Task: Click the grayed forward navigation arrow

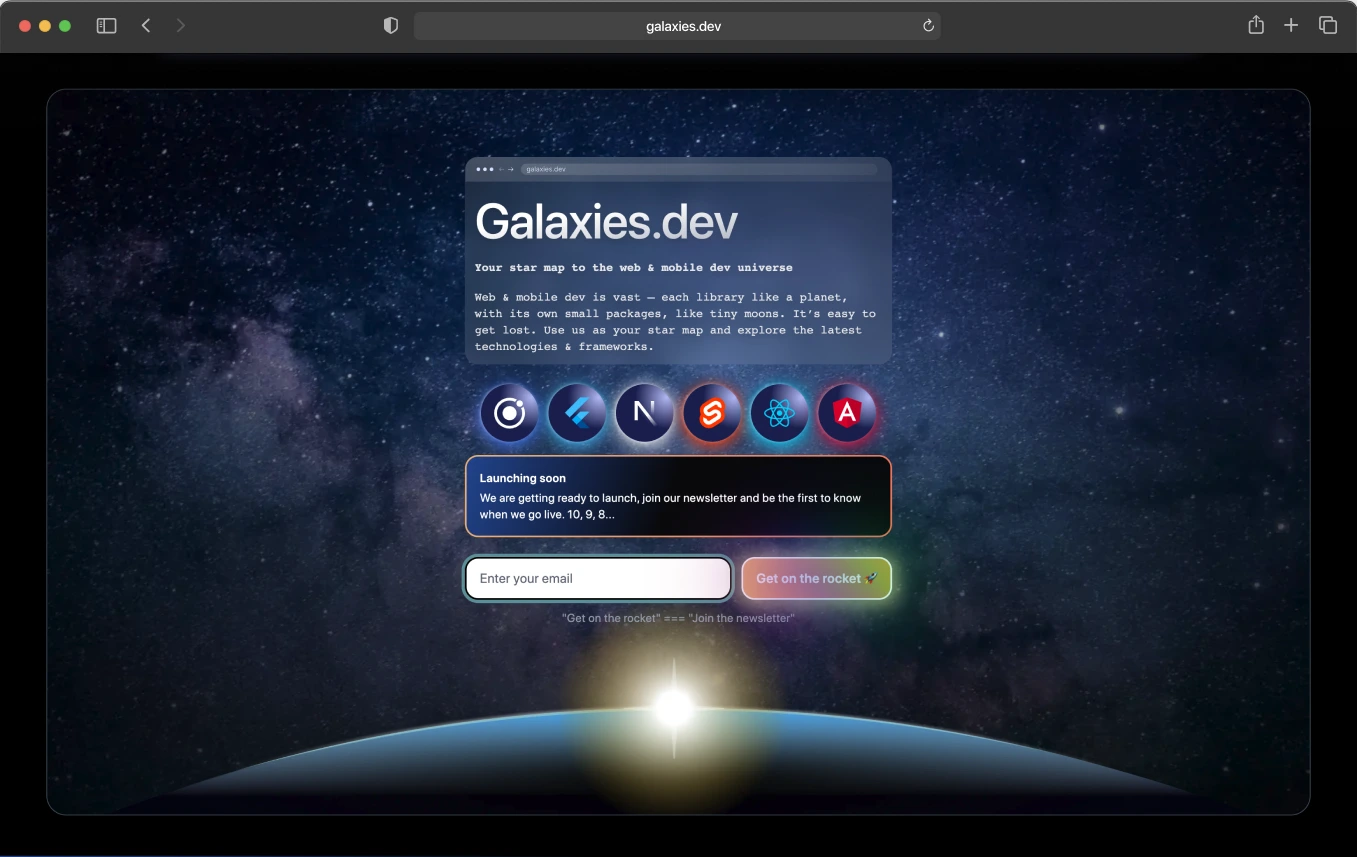Action: tap(180, 25)
